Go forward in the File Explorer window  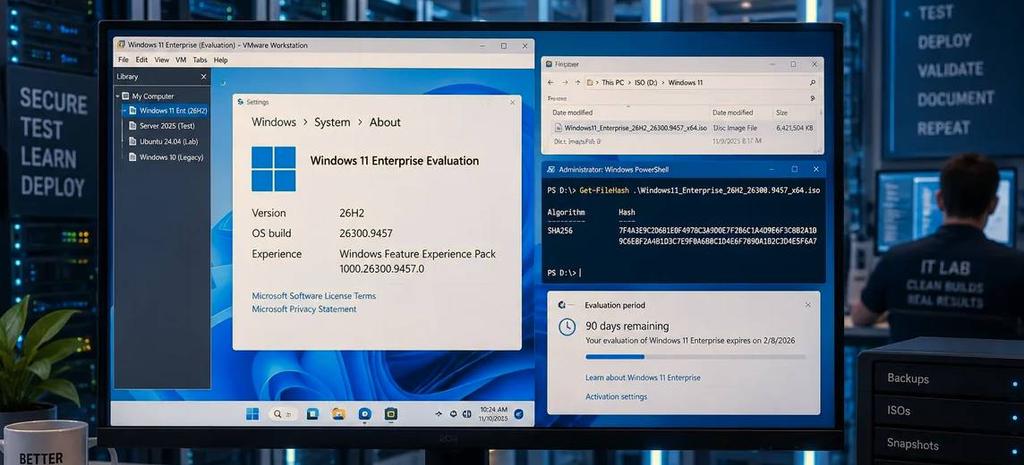[x=564, y=83]
